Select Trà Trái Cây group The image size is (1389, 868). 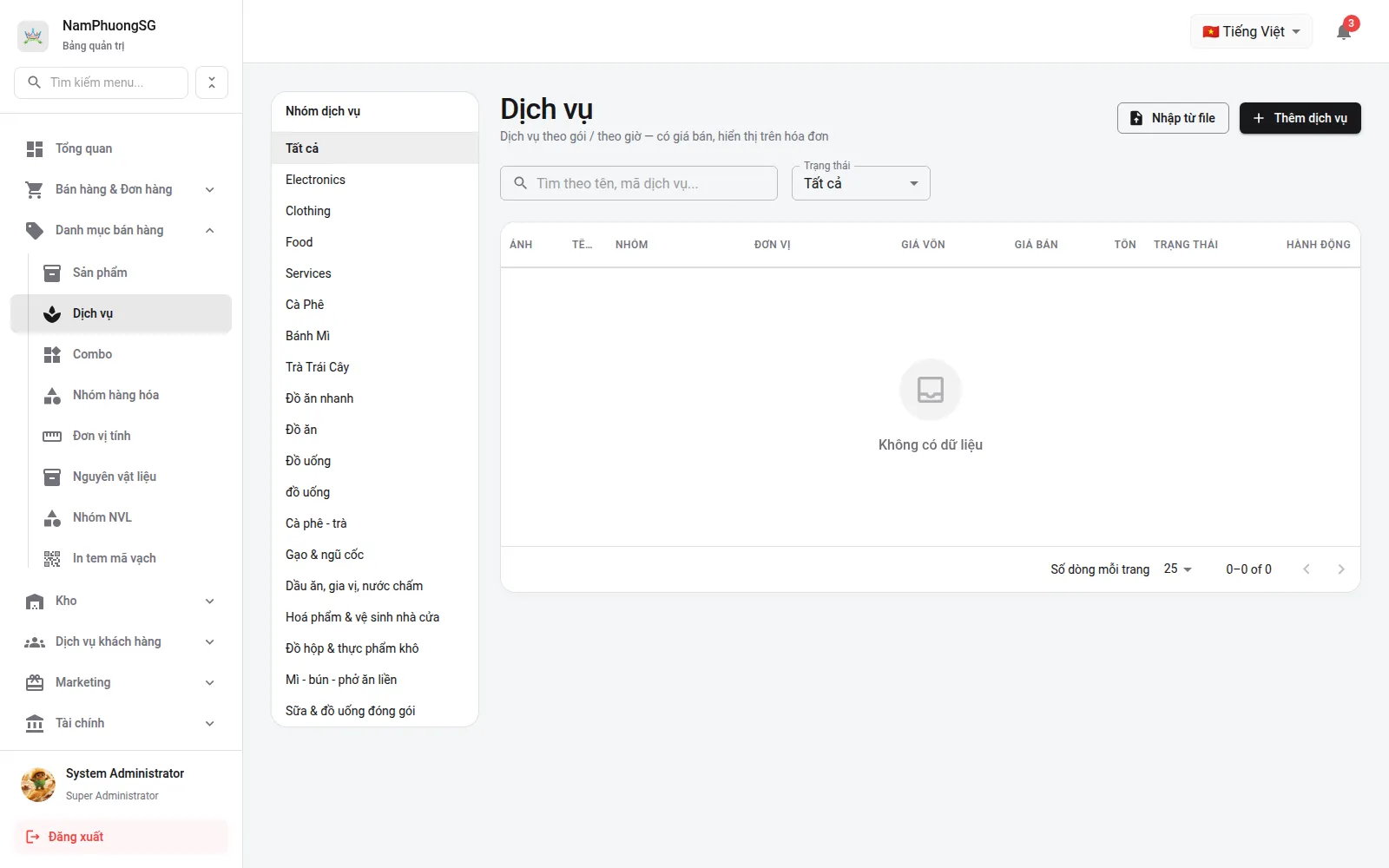[x=375, y=367]
